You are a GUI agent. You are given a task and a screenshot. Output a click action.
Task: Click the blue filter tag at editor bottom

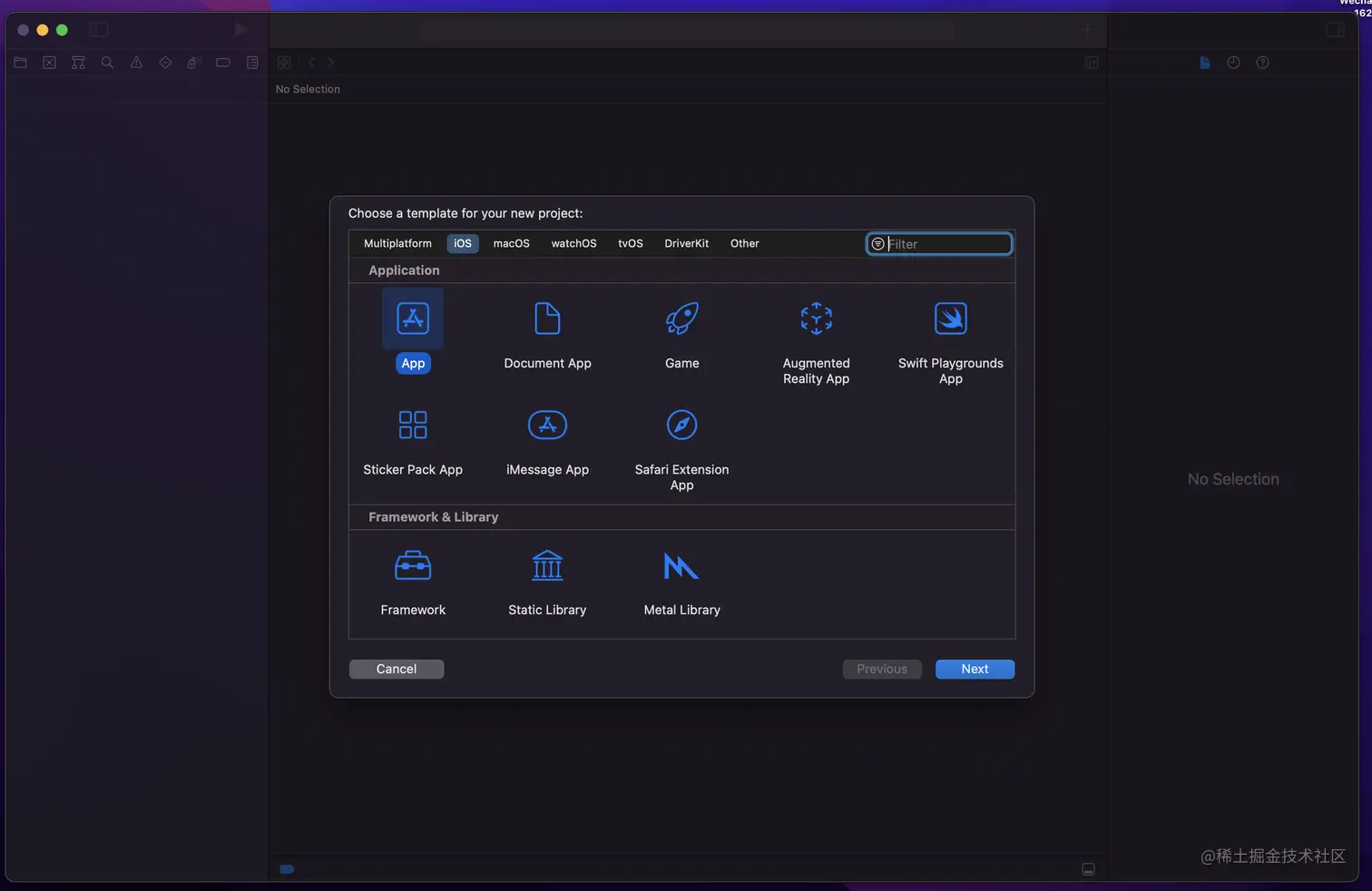(x=287, y=869)
